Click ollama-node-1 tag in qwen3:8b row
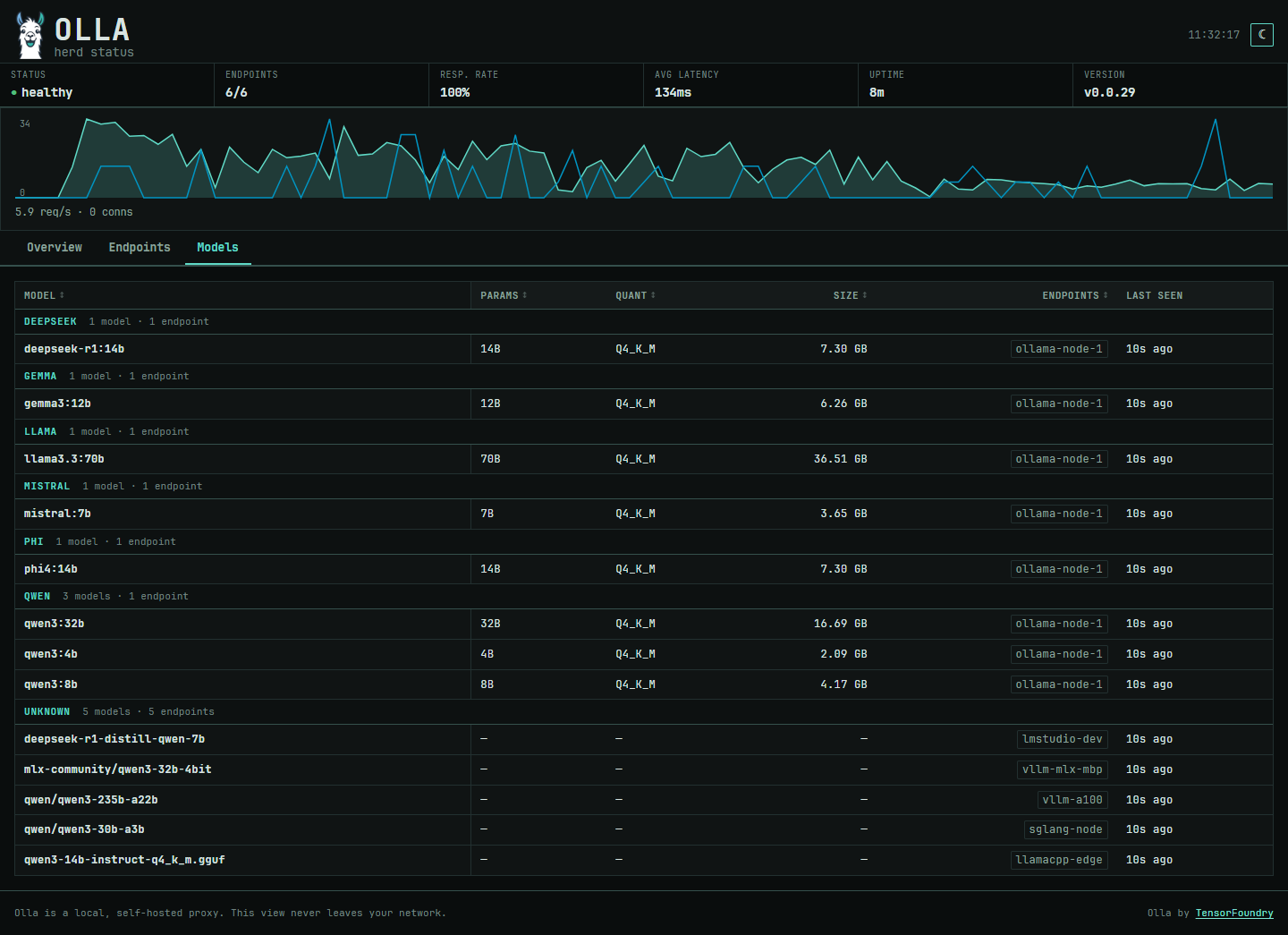Viewport: 1288px width, 935px height. [1059, 684]
